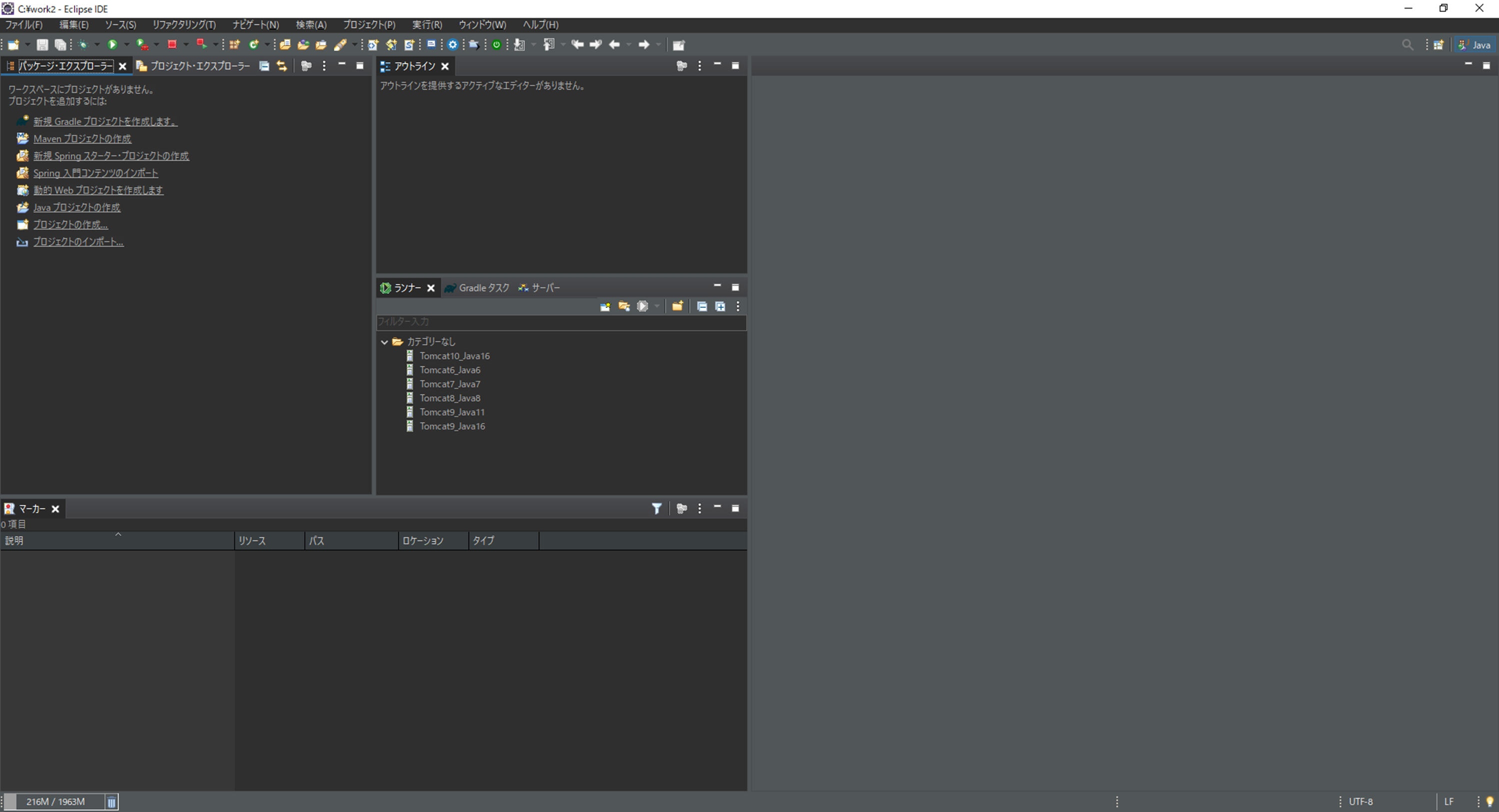
Task: Start the Debug bug icon
Action: [82, 45]
